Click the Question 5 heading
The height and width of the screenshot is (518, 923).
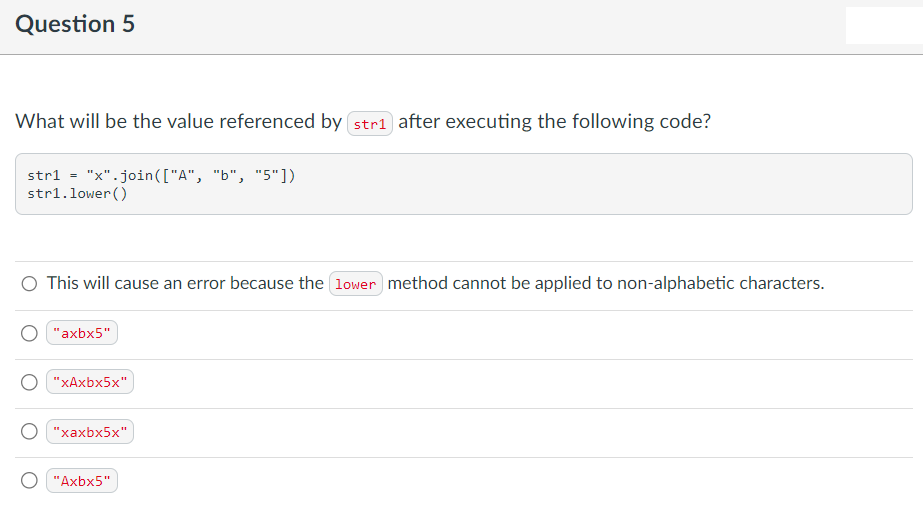pyautogui.click(x=75, y=24)
